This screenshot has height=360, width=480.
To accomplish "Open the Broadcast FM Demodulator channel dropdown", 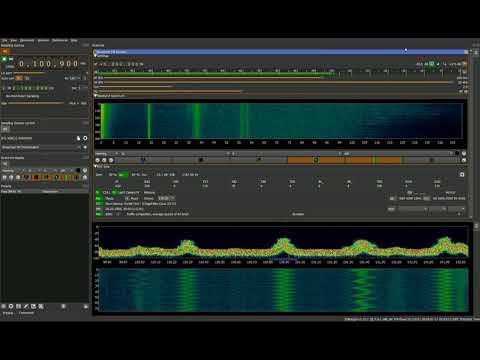I will [41, 147].
